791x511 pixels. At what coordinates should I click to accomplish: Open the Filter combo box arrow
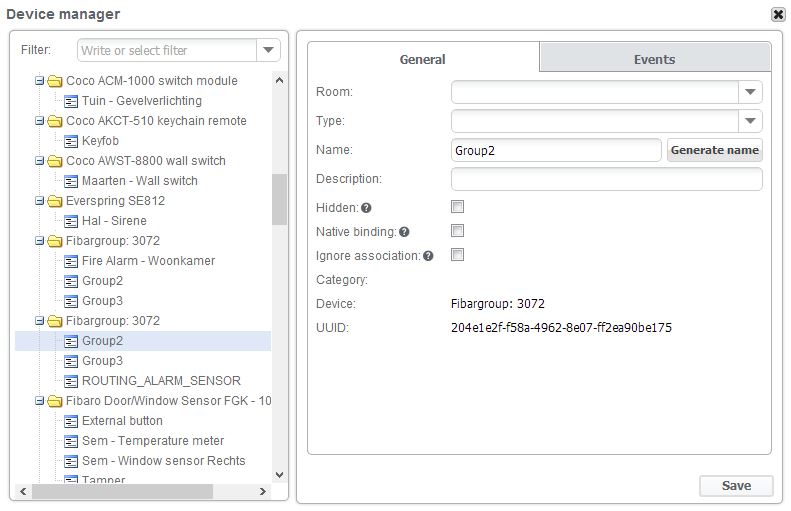coord(268,50)
